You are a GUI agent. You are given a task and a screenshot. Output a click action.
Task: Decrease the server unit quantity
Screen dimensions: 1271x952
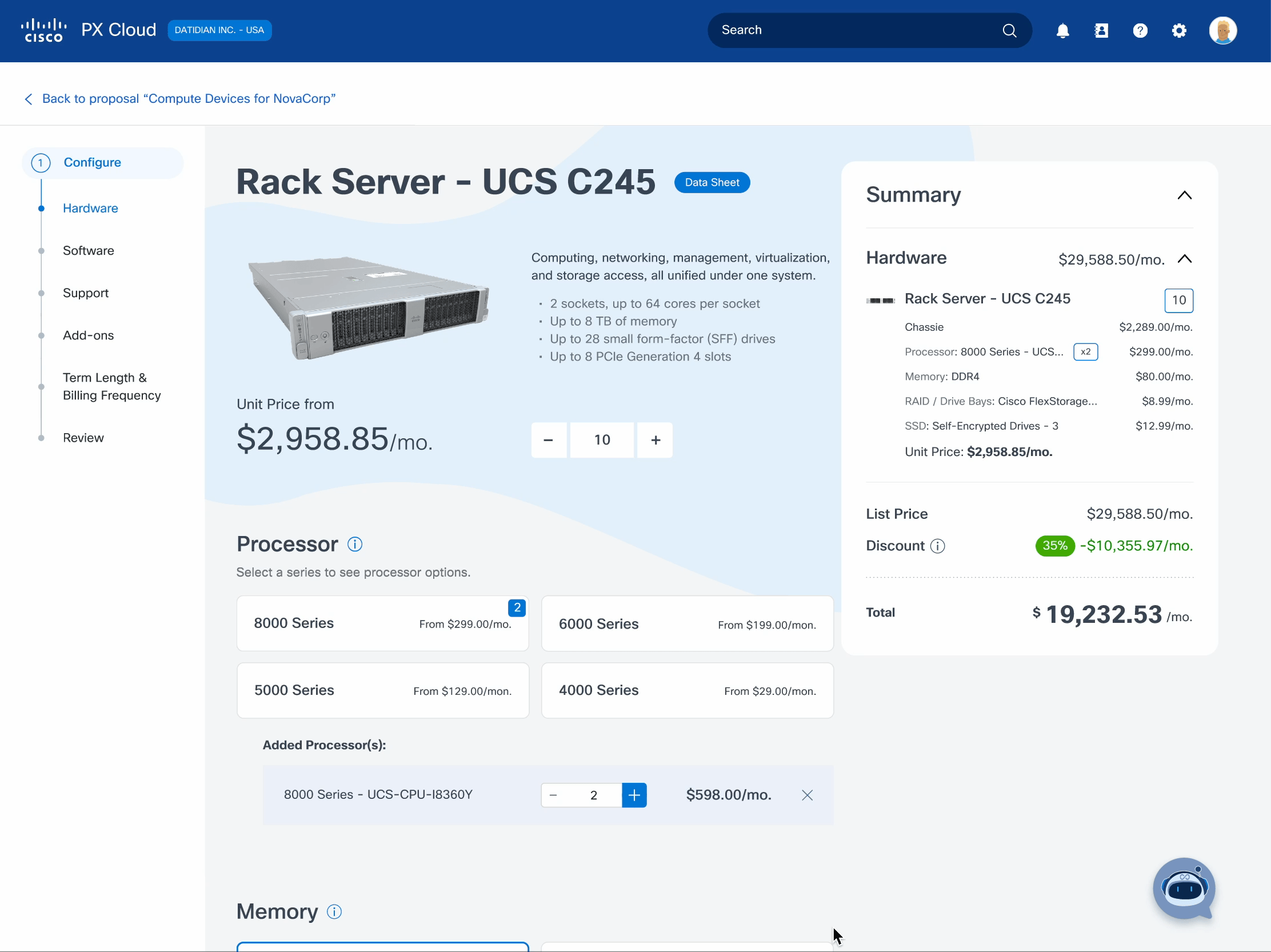pos(548,440)
